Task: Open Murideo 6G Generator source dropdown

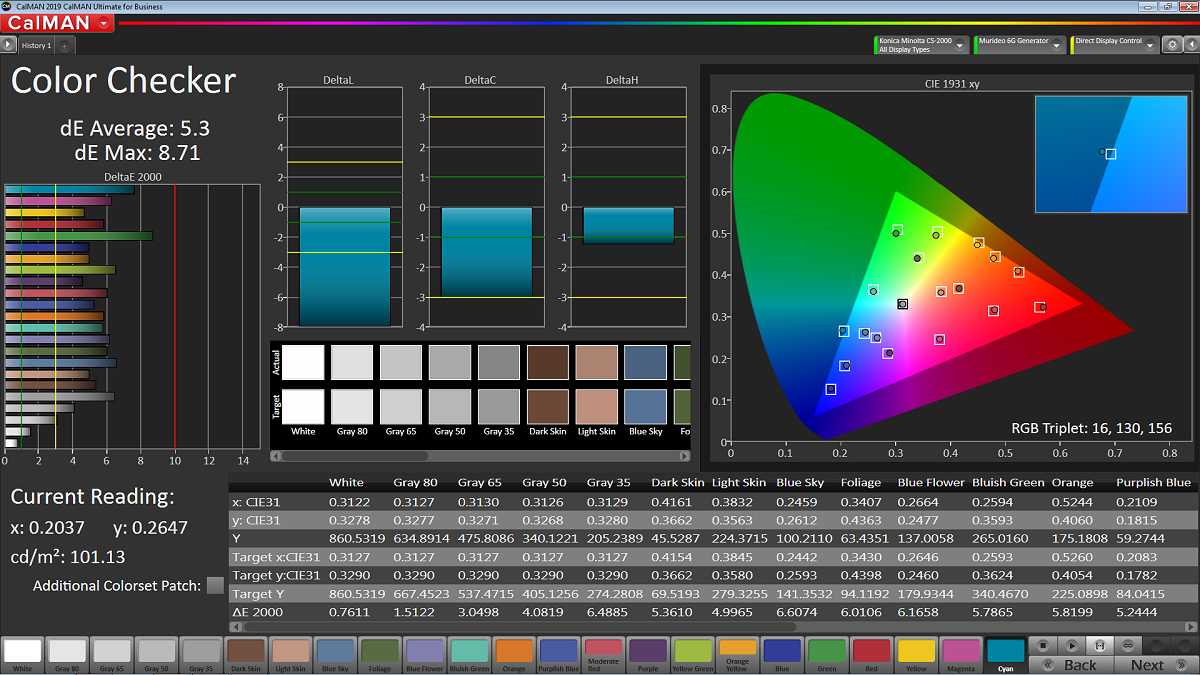Action: [1019, 45]
